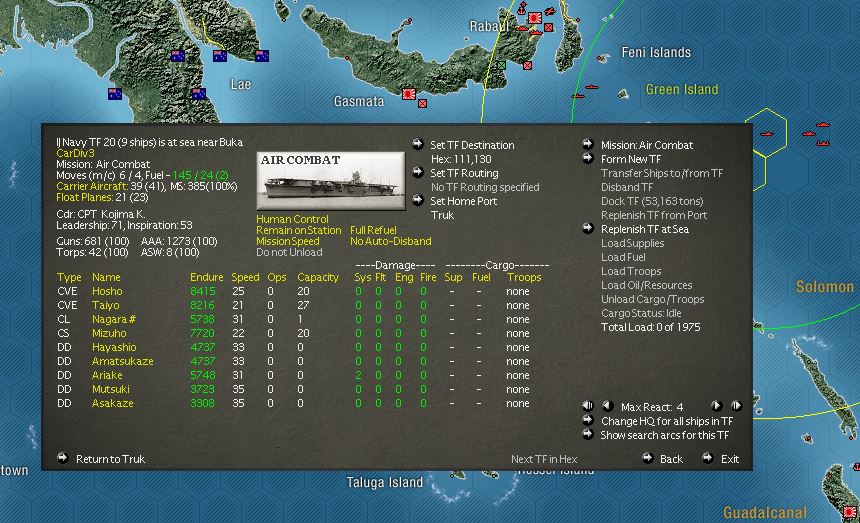Select ship Nagara # in the list
This screenshot has height=523, width=860.
coord(114,320)
